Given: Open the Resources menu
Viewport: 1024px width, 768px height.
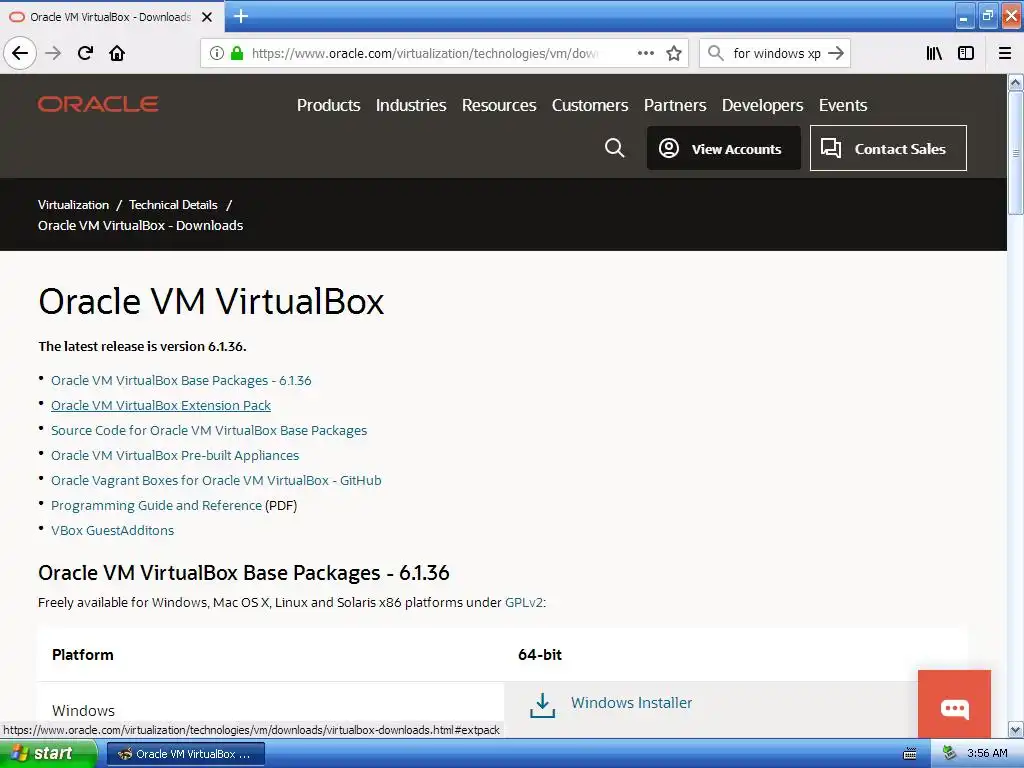Looking at the screenshot, I should click(499, 105).
